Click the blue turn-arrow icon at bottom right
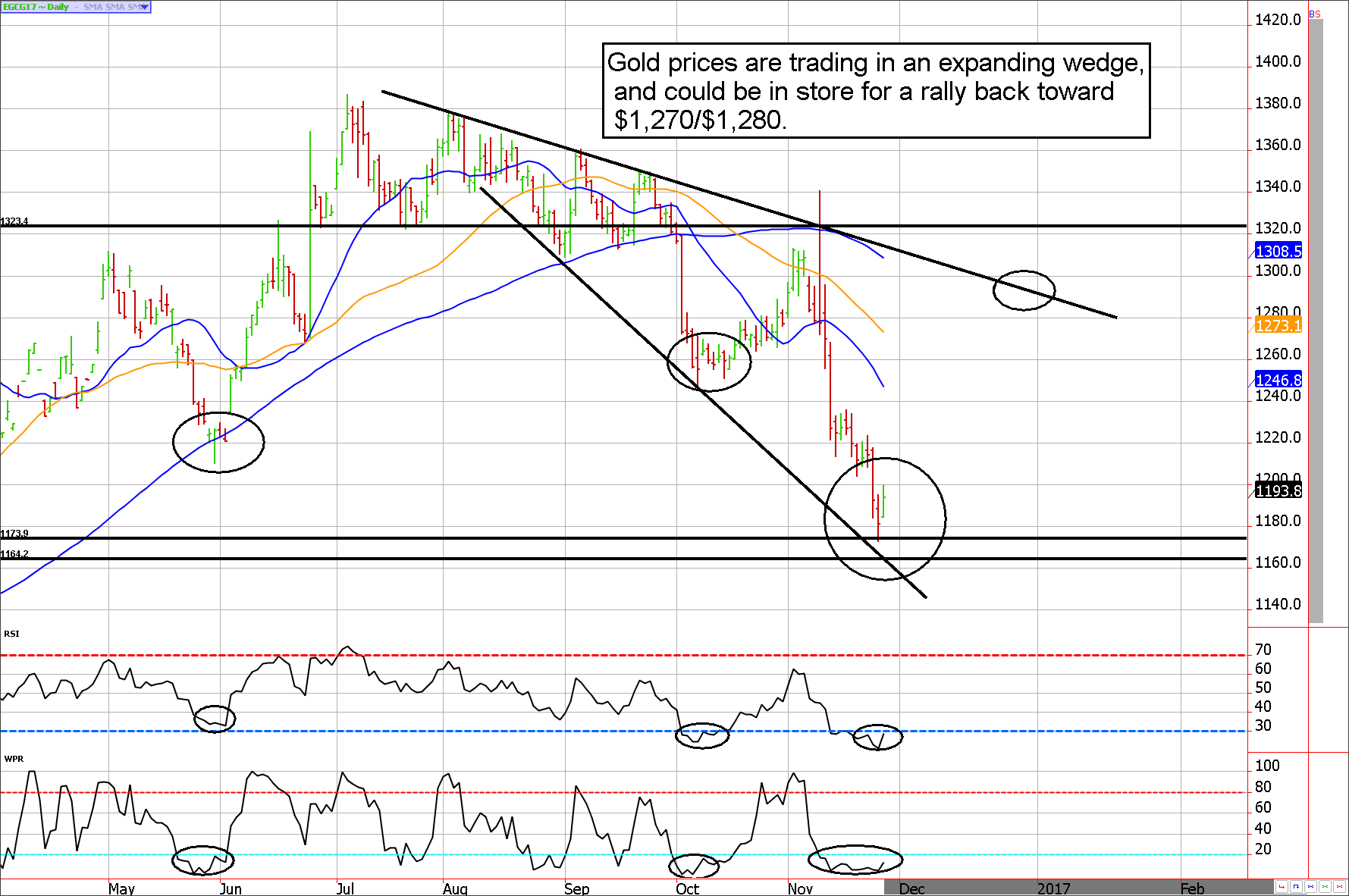The image size is (1349, 896). point(1296,886)
